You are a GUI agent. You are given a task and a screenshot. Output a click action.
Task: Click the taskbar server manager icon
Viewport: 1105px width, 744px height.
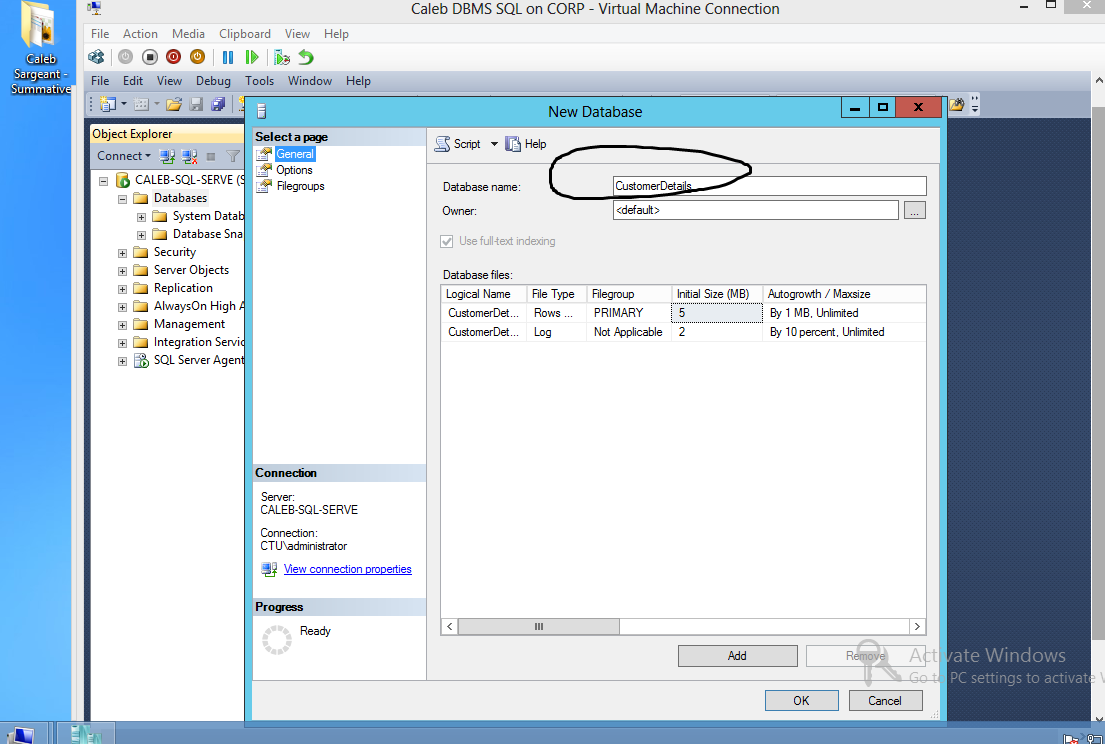tap(87, 733)
